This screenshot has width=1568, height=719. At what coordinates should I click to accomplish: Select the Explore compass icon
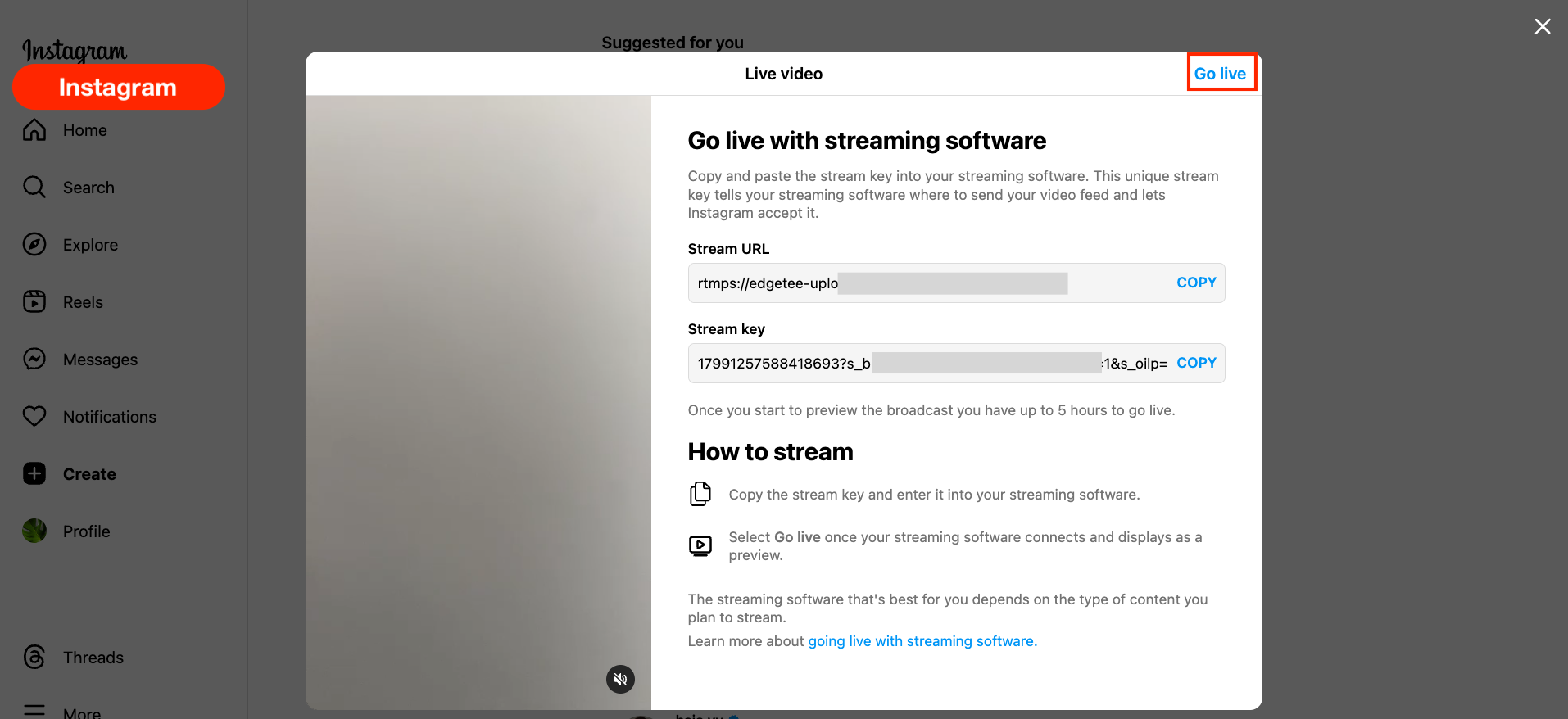point(34,245)
